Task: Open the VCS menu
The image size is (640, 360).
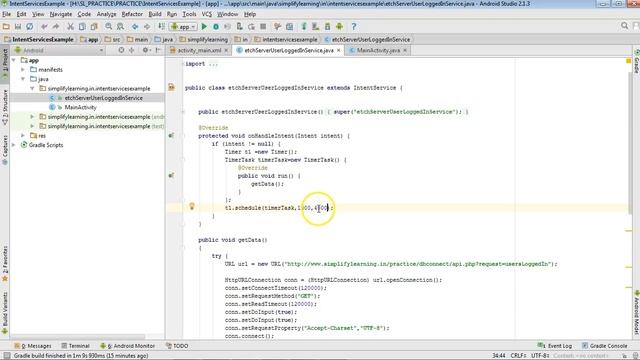Action: [207, 14]
